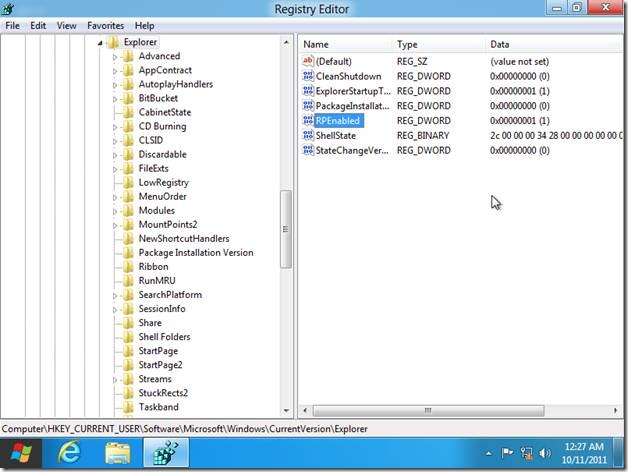Select the StartPage folder icon
The height and width of the screenshot is (472, 628).
coord(128,351)
